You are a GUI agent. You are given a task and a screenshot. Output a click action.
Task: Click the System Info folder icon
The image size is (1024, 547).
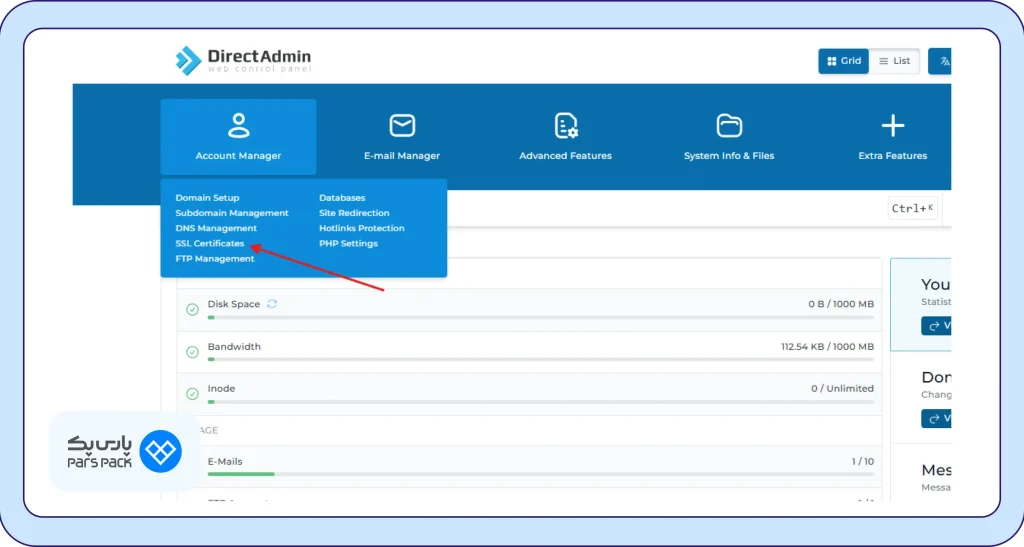click(729, 125)
